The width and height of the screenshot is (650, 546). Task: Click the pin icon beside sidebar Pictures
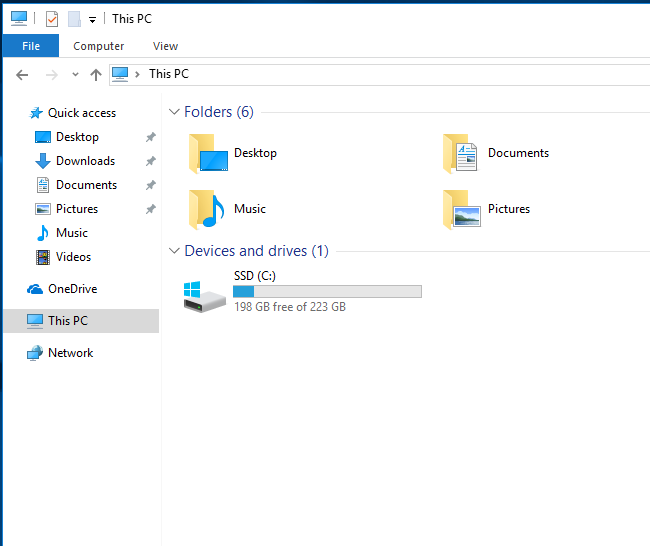tap(150, 209)
